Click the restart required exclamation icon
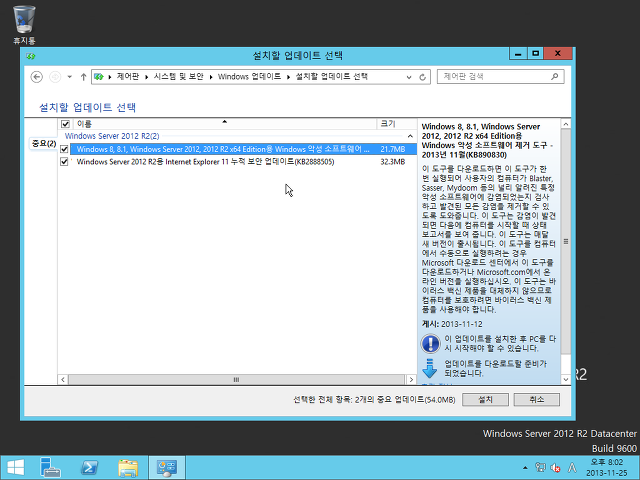 [x=430, y=343]
